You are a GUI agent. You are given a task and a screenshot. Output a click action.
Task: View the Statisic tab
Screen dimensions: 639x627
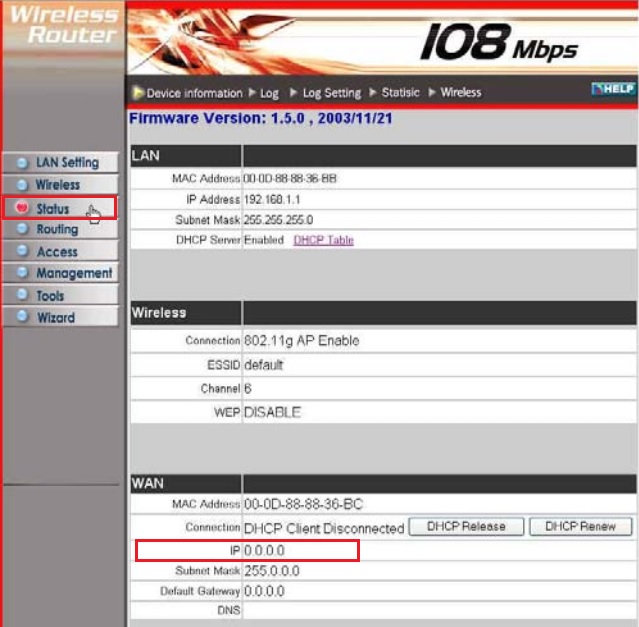[x=401, y=92]
